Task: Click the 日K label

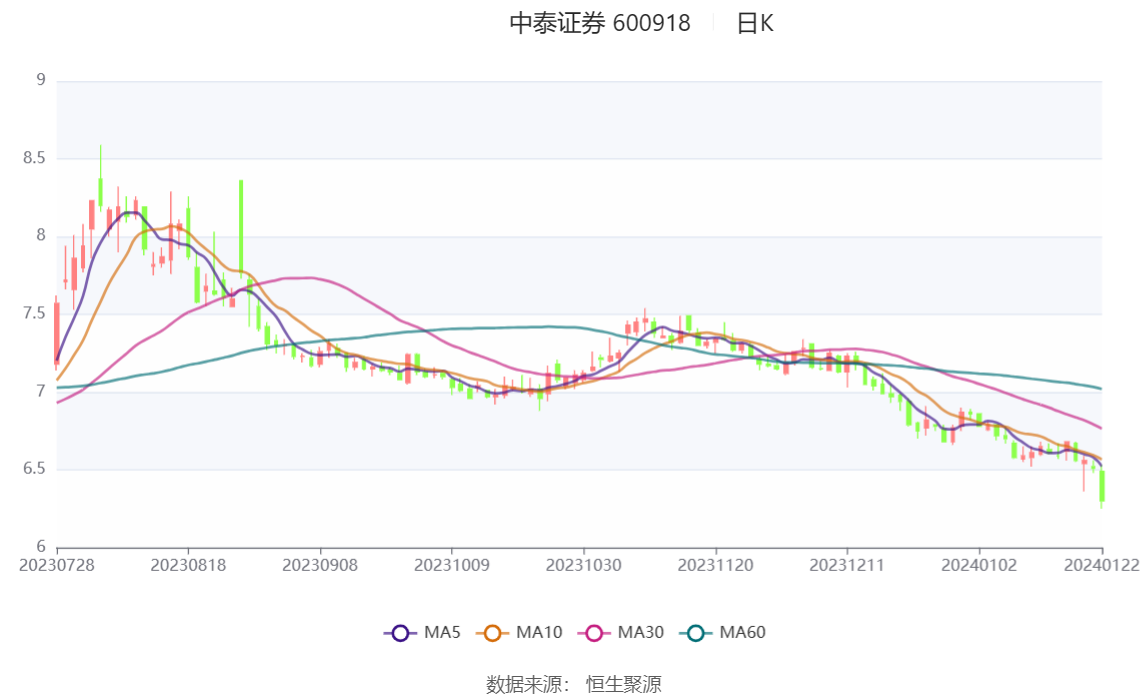Action: 755,23
